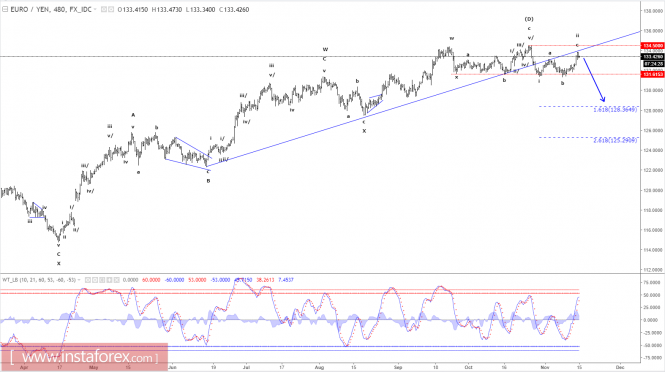Click the (D) wave label
Image resolution: width=665 pixels, height=372 pixels.
click(529, 19)
